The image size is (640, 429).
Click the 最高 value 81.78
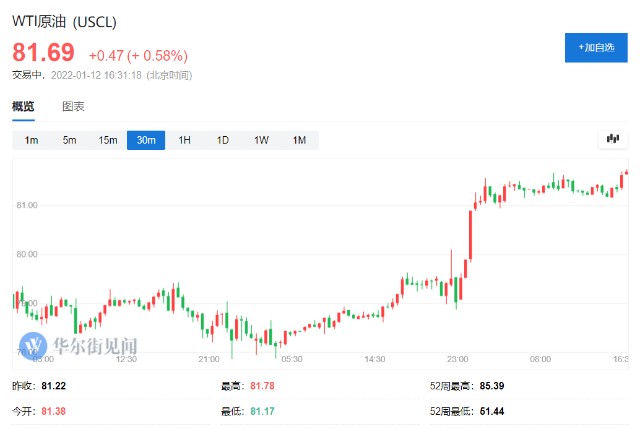[262, 386]
